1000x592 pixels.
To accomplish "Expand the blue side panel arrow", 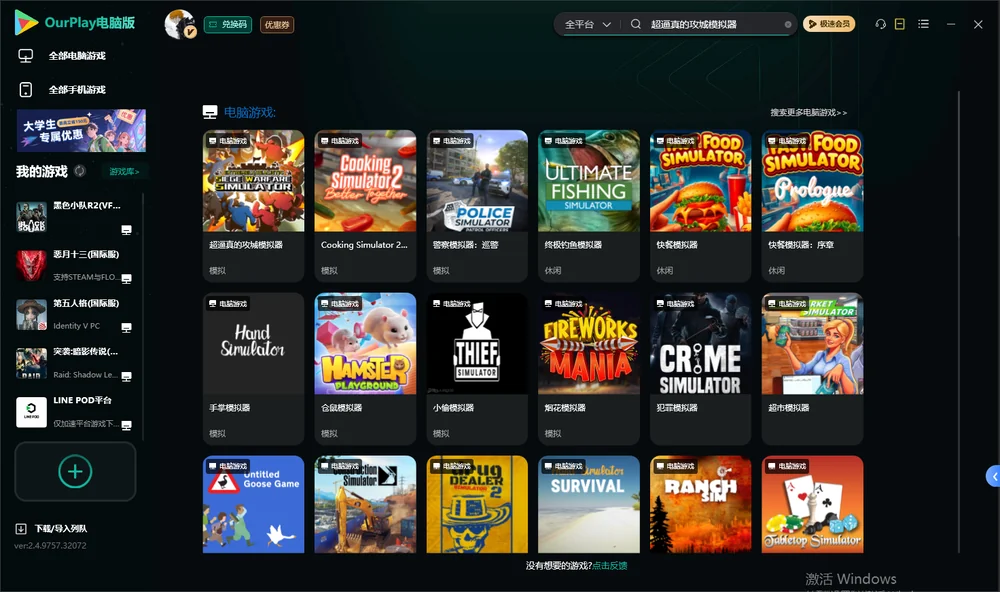I will 993,477.
